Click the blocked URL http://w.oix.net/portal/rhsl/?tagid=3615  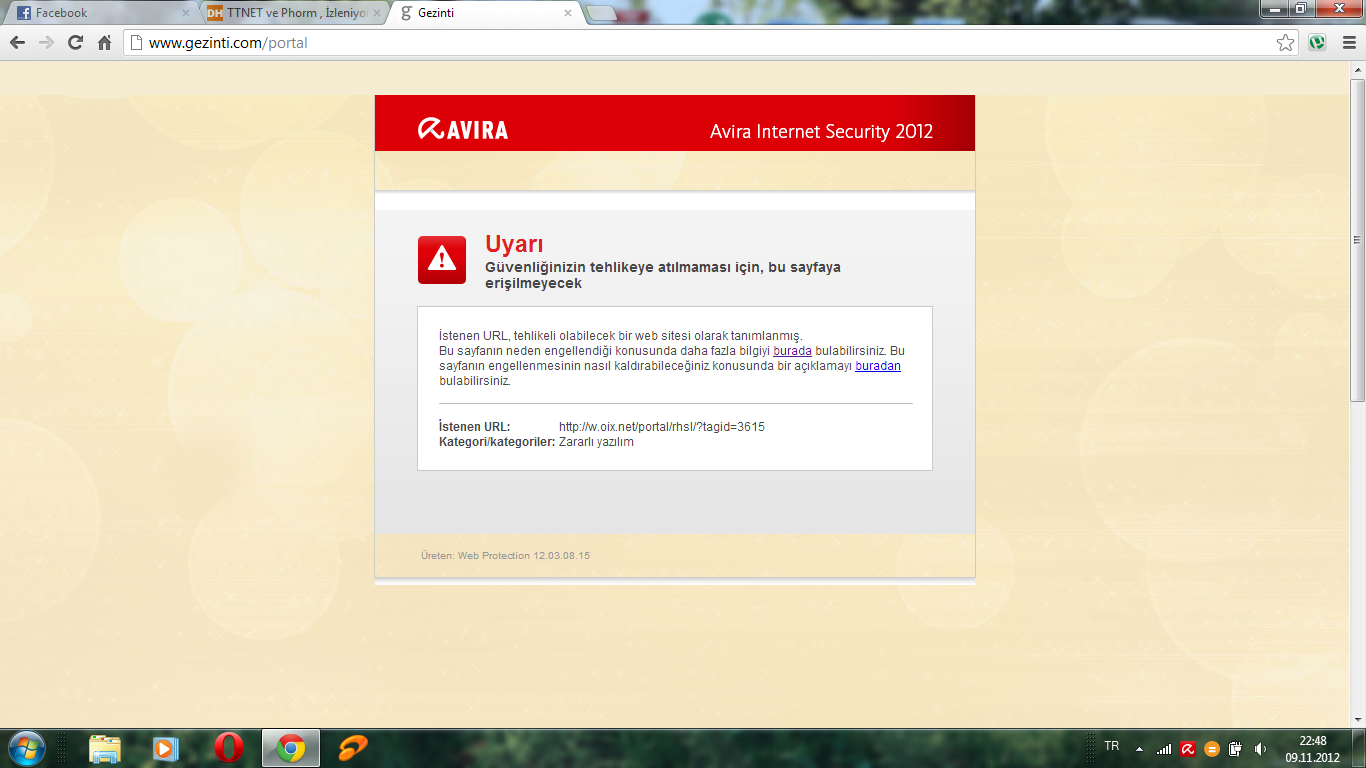[x=662, y=427]
